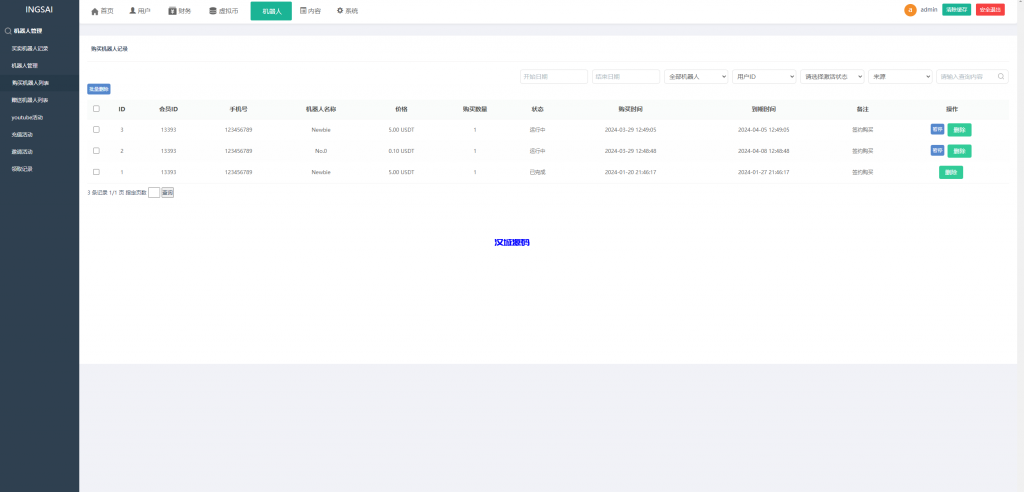Click the search magnifier icon in query box

(1002, 76)
